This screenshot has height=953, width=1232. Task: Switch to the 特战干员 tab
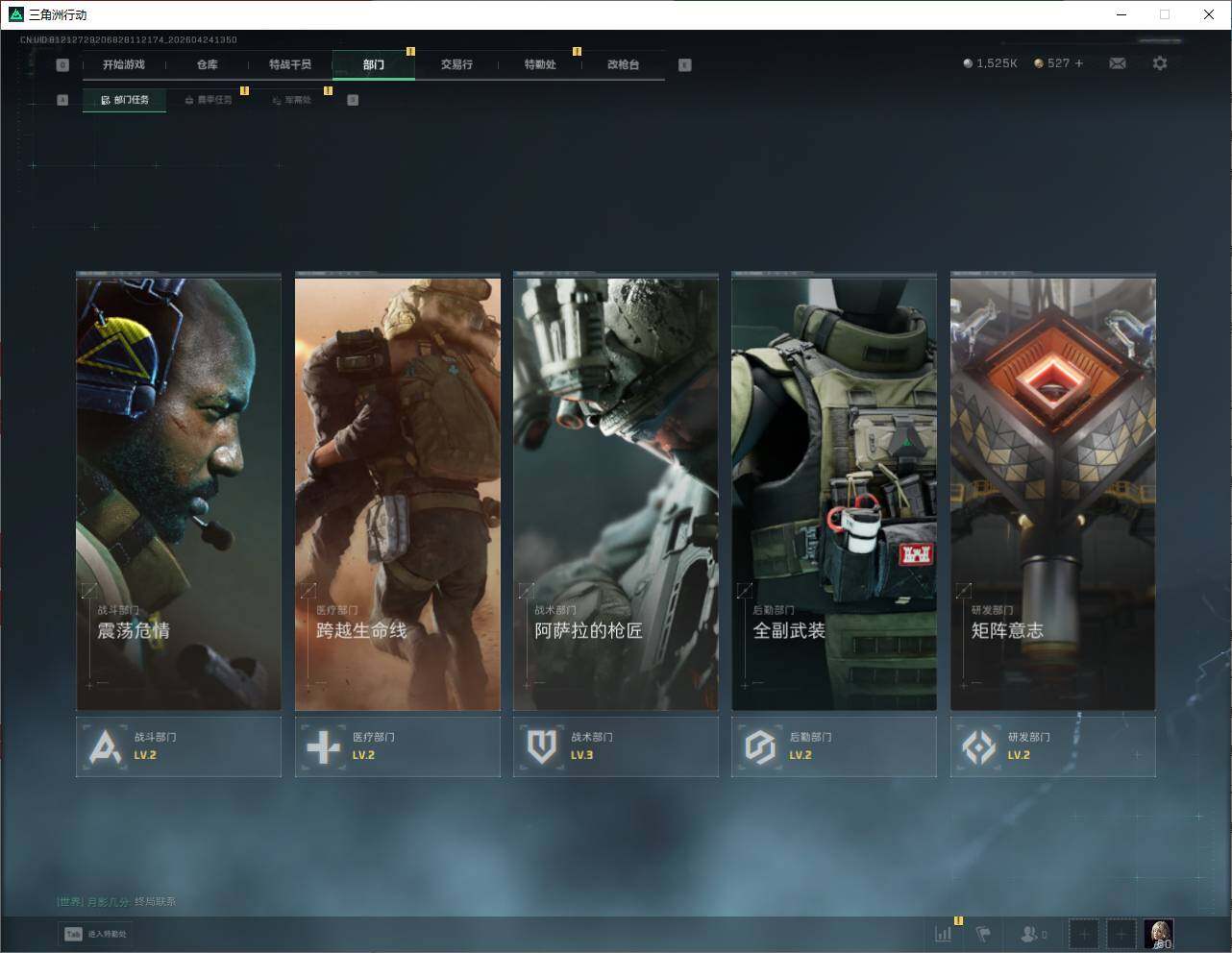pos(290,64)
